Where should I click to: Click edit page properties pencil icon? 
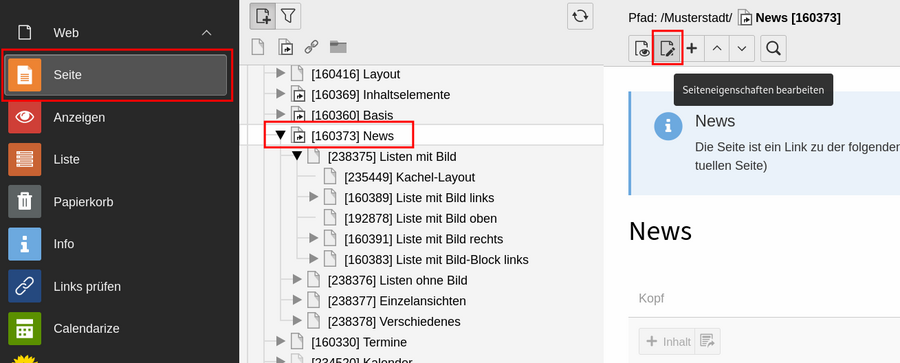click(x=668, y=48)
